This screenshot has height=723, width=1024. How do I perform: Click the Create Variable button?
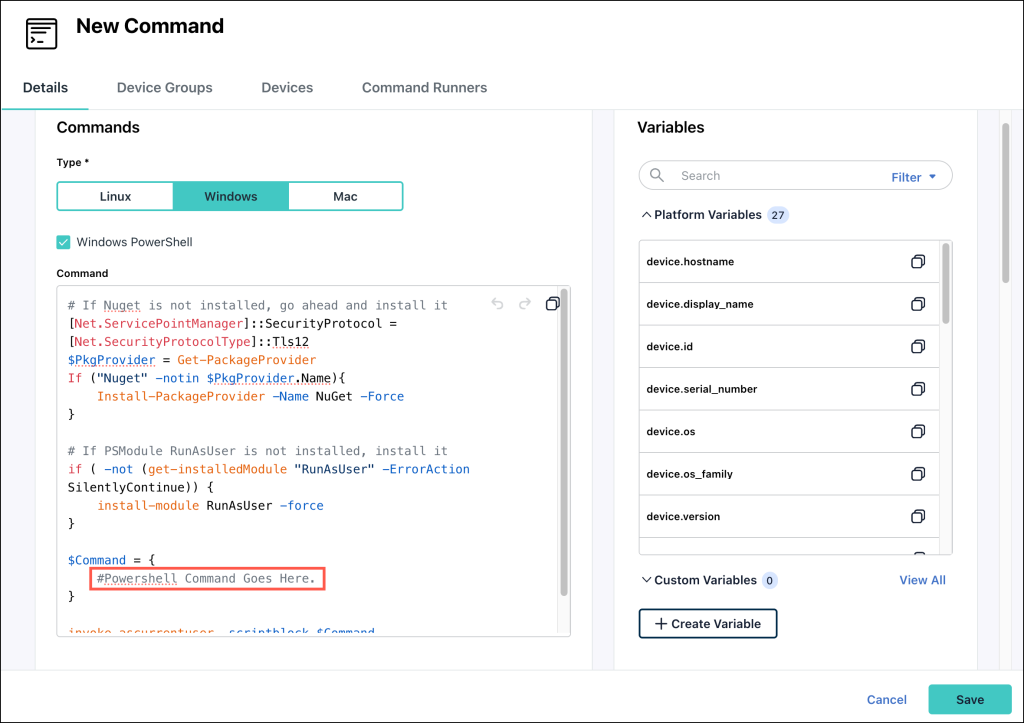[x=707, y=624]
